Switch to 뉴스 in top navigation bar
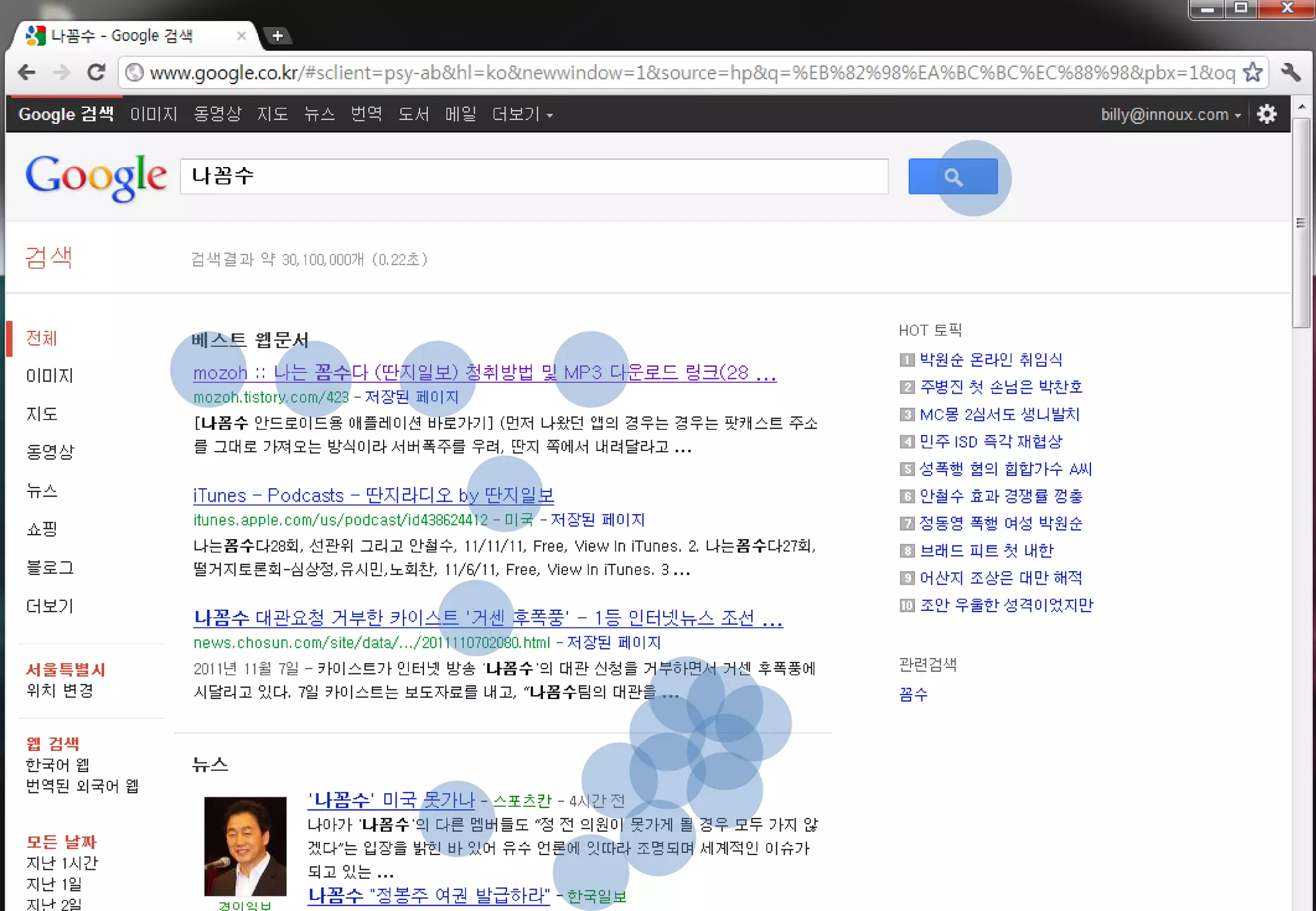 click(x=319, y=114)
